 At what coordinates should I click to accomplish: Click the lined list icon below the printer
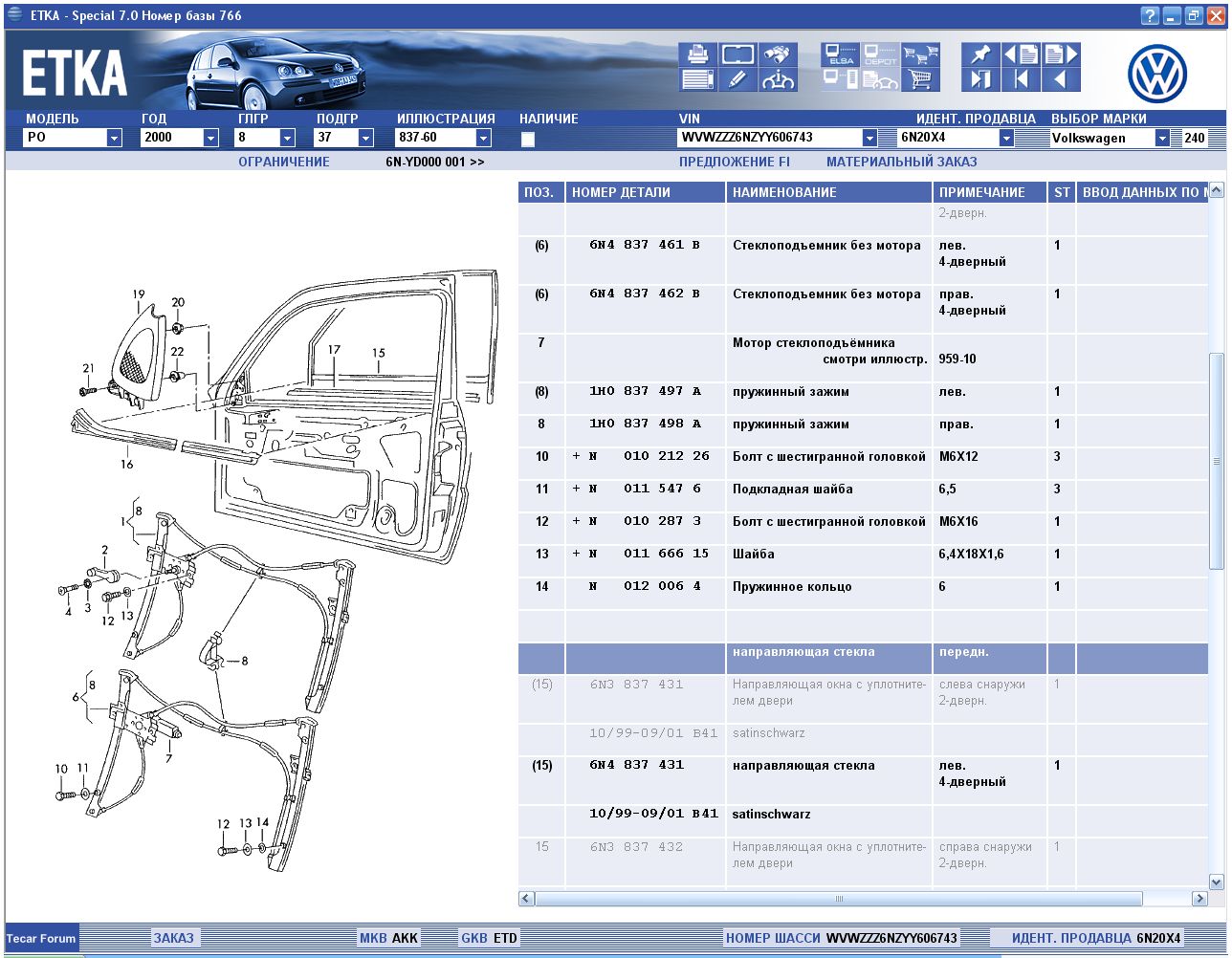pyautogui.click(x=697, y=79)
